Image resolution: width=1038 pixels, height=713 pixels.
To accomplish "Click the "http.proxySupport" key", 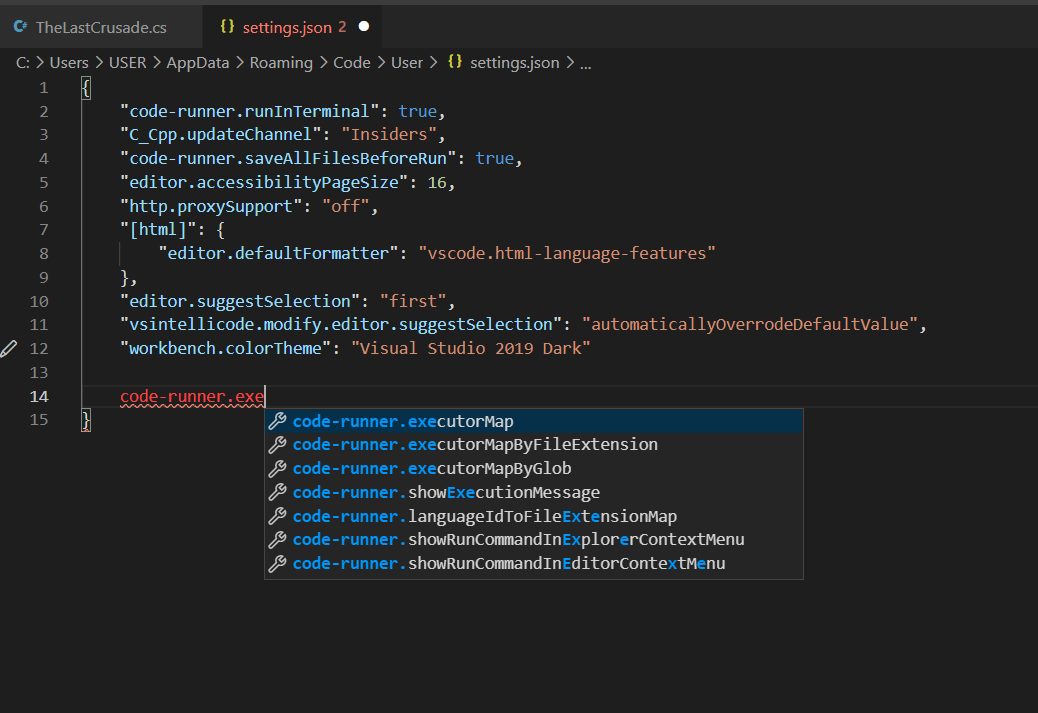I will 211,206.
